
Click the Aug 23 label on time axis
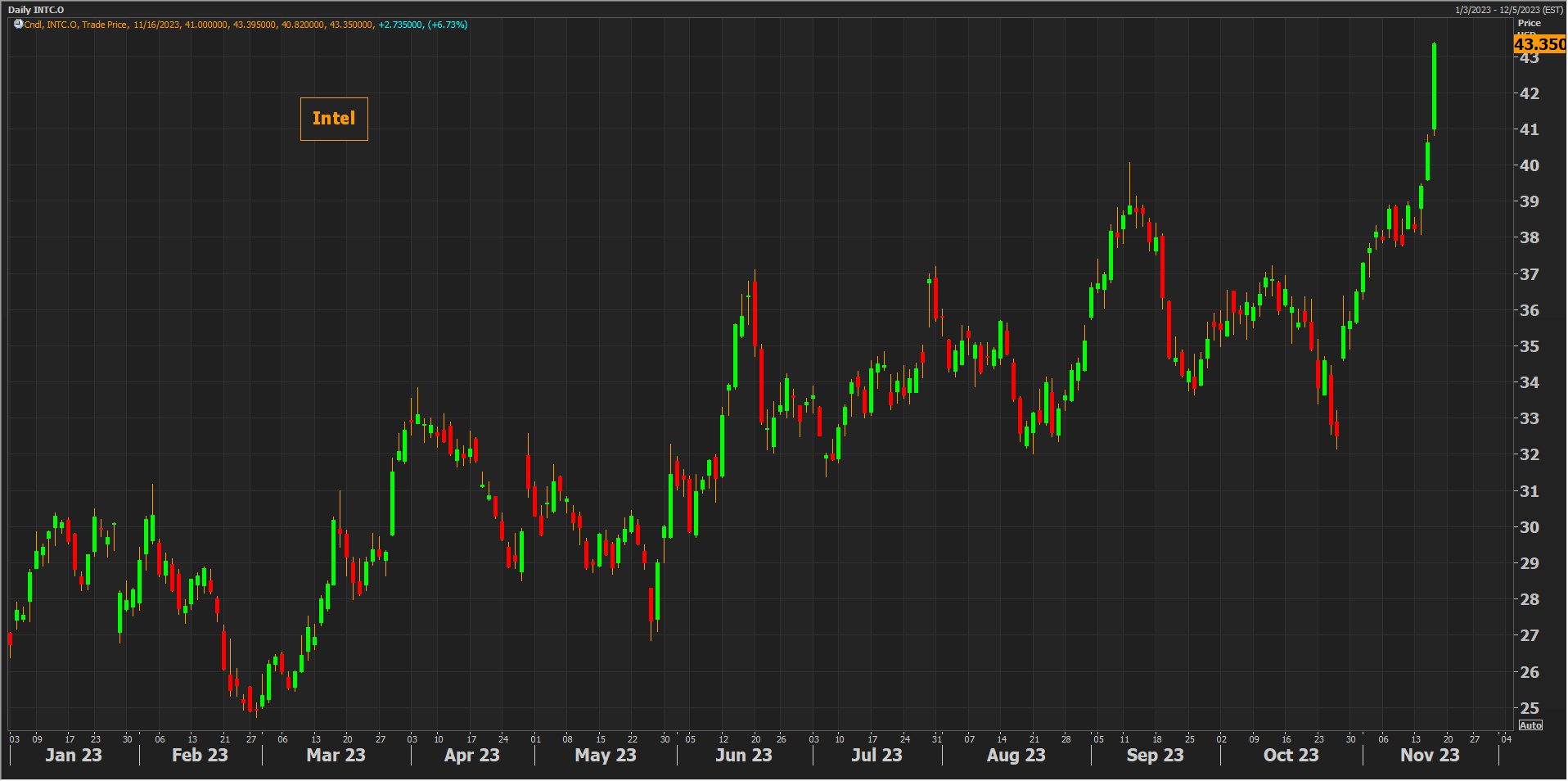click(x=1016, y=755)
